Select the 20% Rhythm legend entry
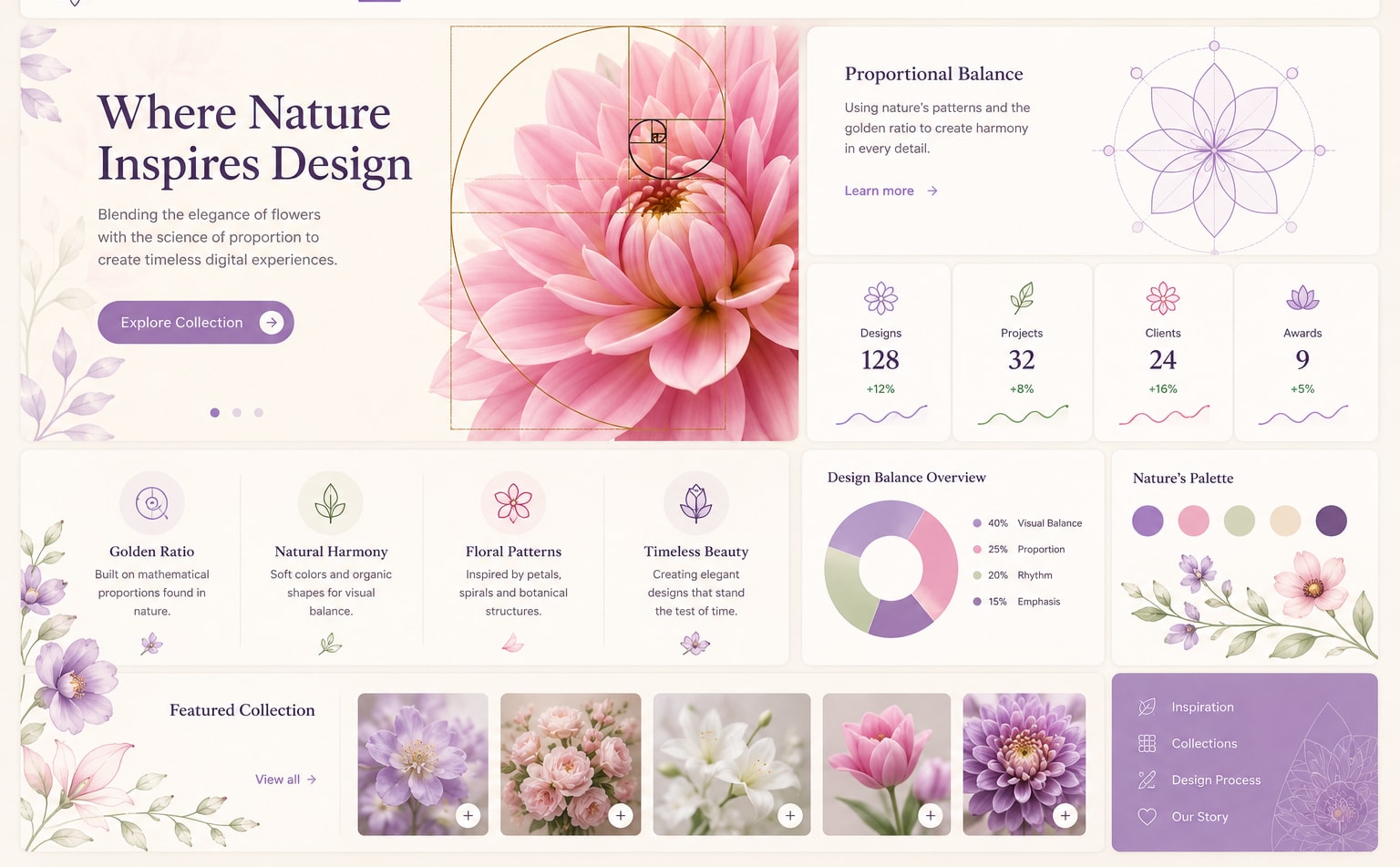 pos(1013,575)
